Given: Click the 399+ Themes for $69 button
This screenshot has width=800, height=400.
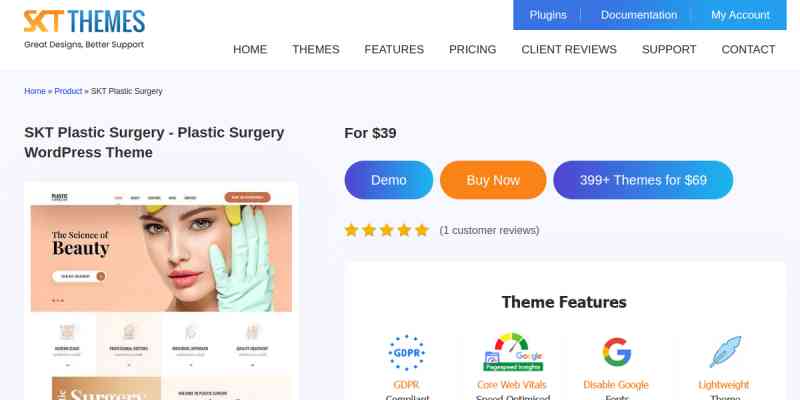Looking at the screenshot, I should pyautogui.click(x=643, y=180).
